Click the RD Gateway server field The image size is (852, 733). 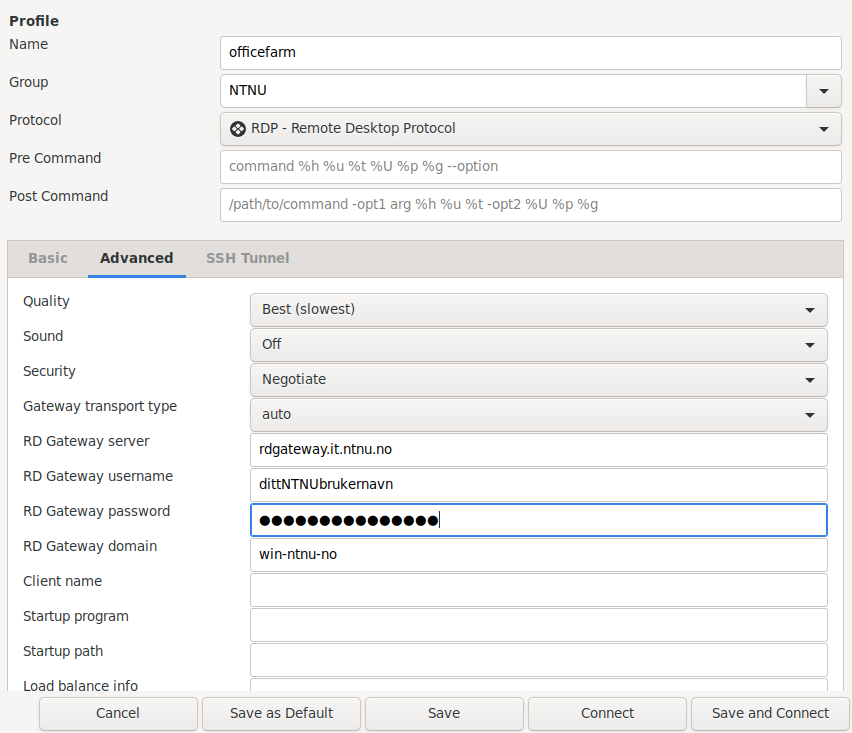pos(538,450)
